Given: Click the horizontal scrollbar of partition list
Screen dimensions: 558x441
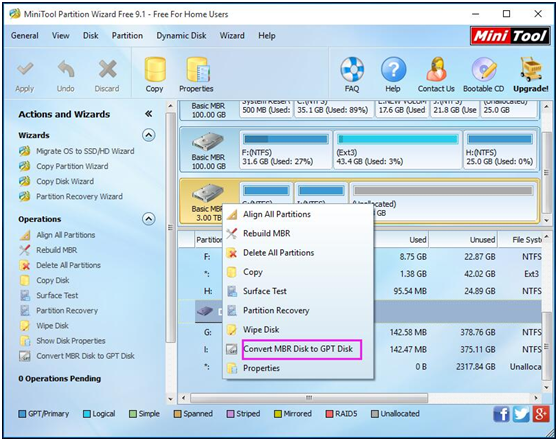Looking at the screenshot, I should [x=309, y=398].
